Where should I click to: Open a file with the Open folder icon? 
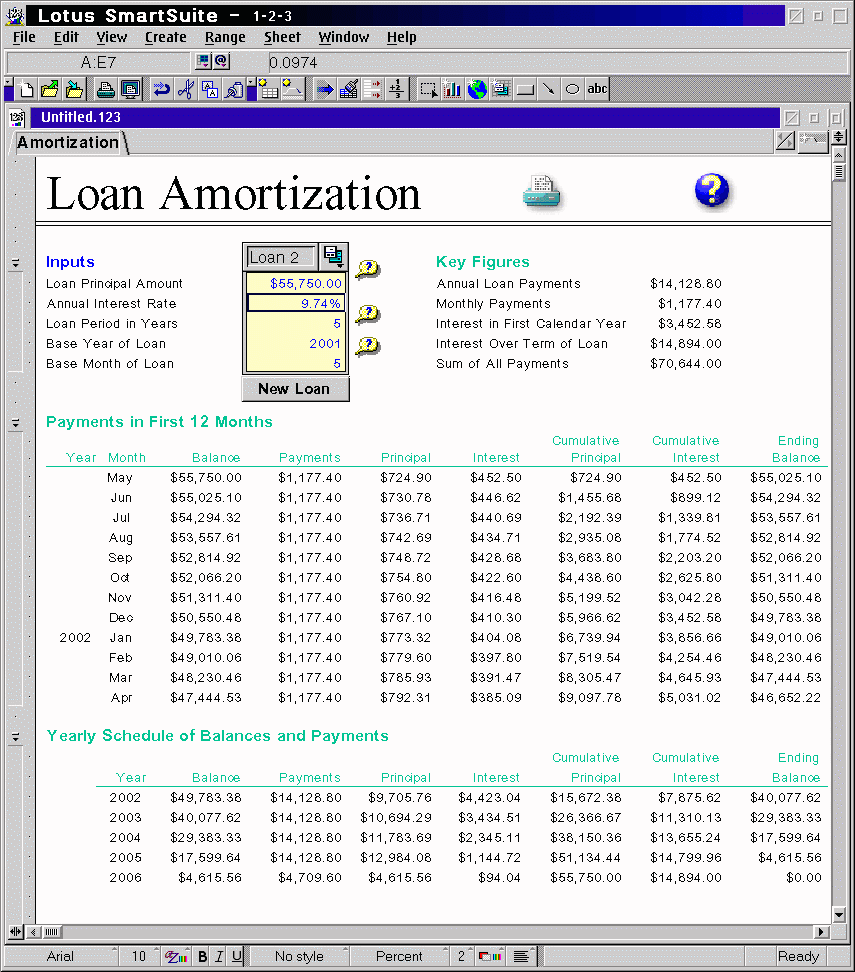tap(50, 90)
